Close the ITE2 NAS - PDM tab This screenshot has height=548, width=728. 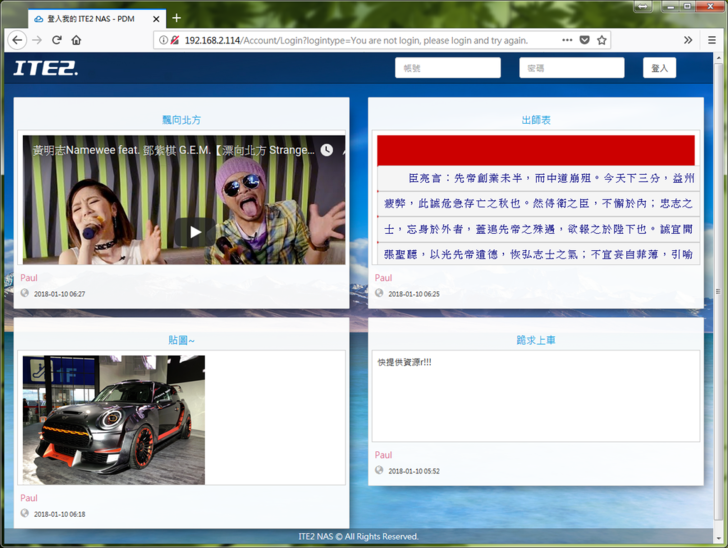157,18
